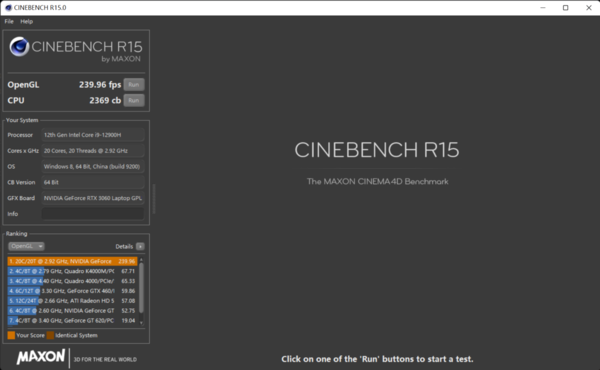Image resolution: width=600 pixels, height=370 pixels.
Task: Click the OpenGL 239.96 fps score
Action: (100, 85)
